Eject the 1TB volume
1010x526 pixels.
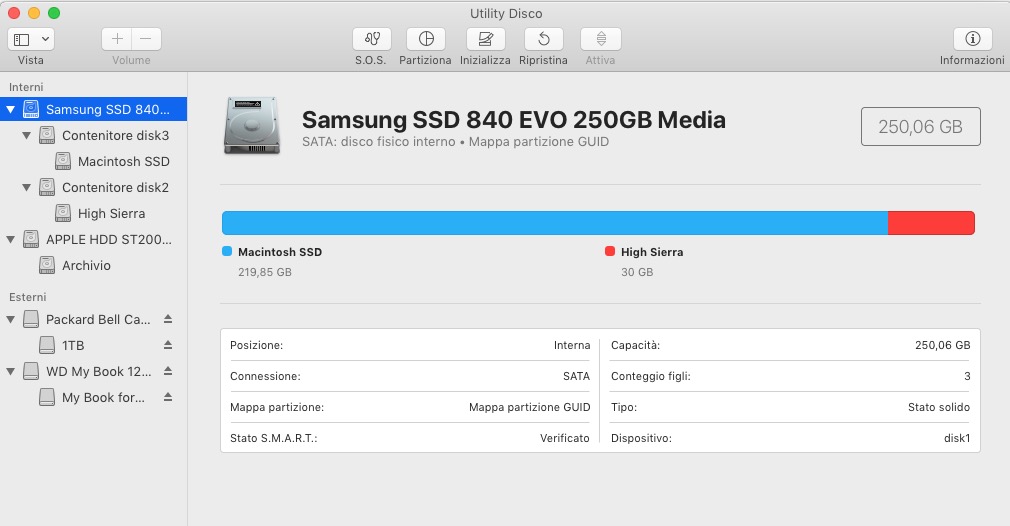(x=167, y=345)
